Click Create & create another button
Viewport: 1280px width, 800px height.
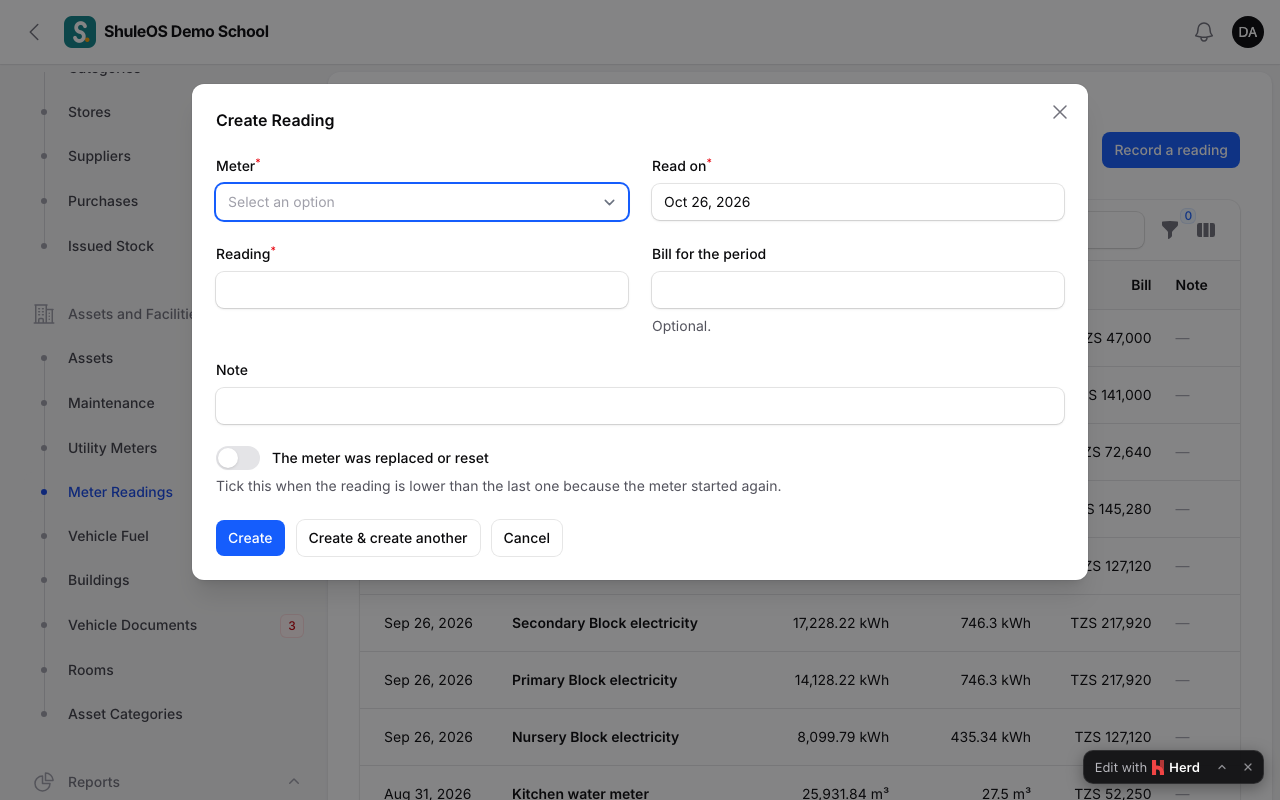point(388,538)
